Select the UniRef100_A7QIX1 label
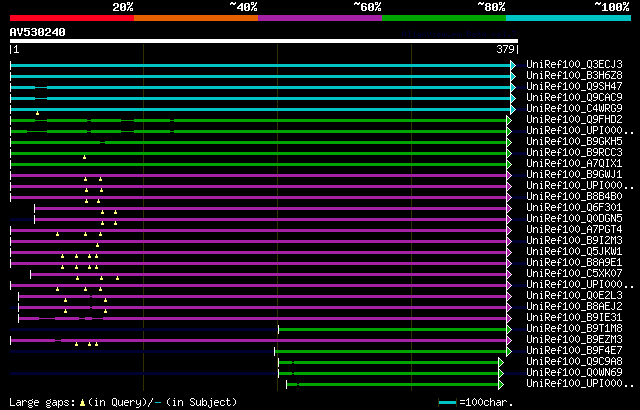 pyautogui.click(x=574, y=164)
